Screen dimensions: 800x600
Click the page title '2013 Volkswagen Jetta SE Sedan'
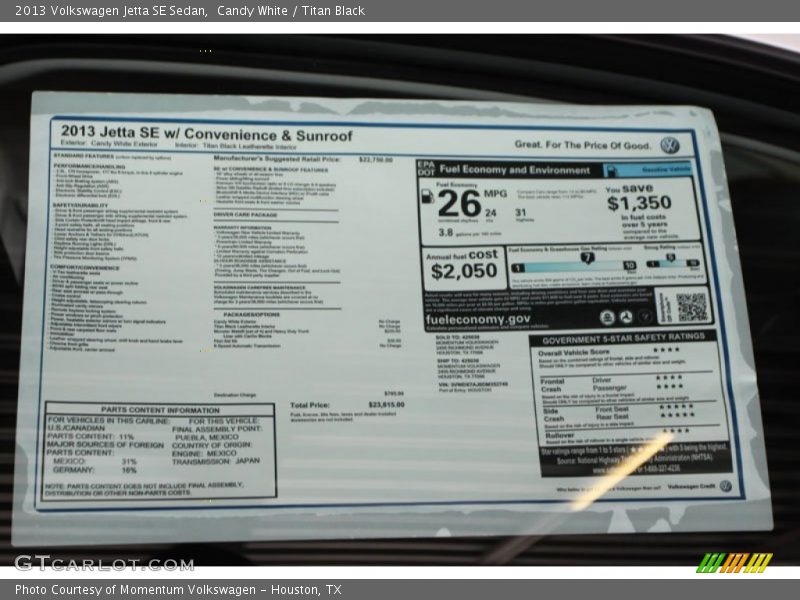[x=111, y=10]
